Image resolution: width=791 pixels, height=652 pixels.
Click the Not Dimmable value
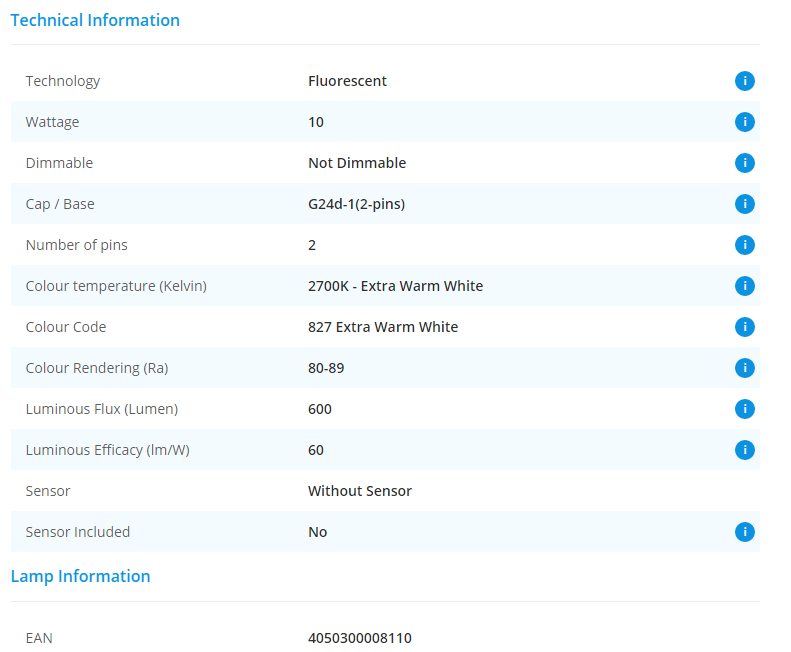[357, 163]
